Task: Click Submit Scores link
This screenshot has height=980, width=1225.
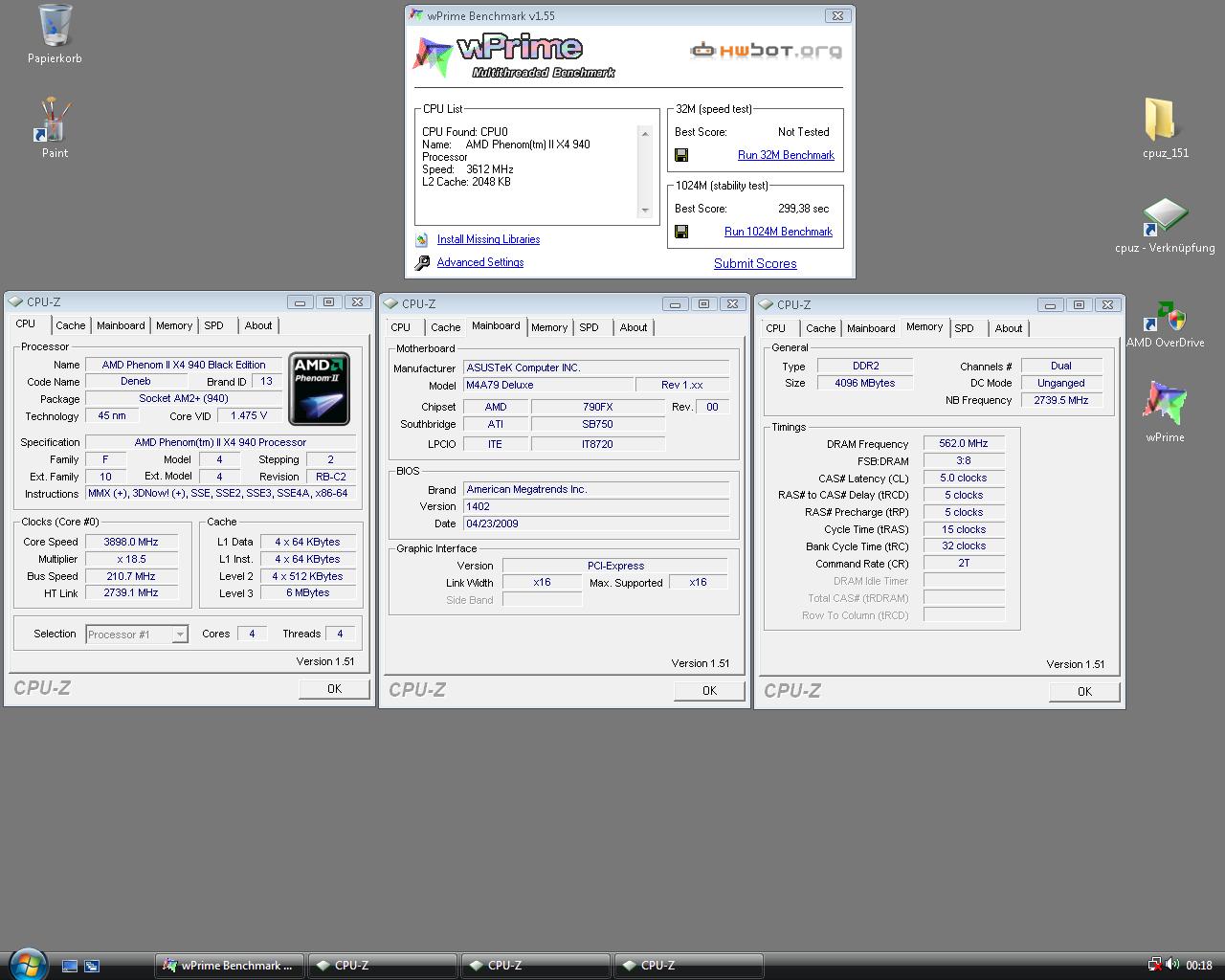Action: click(x=755, y=263)
